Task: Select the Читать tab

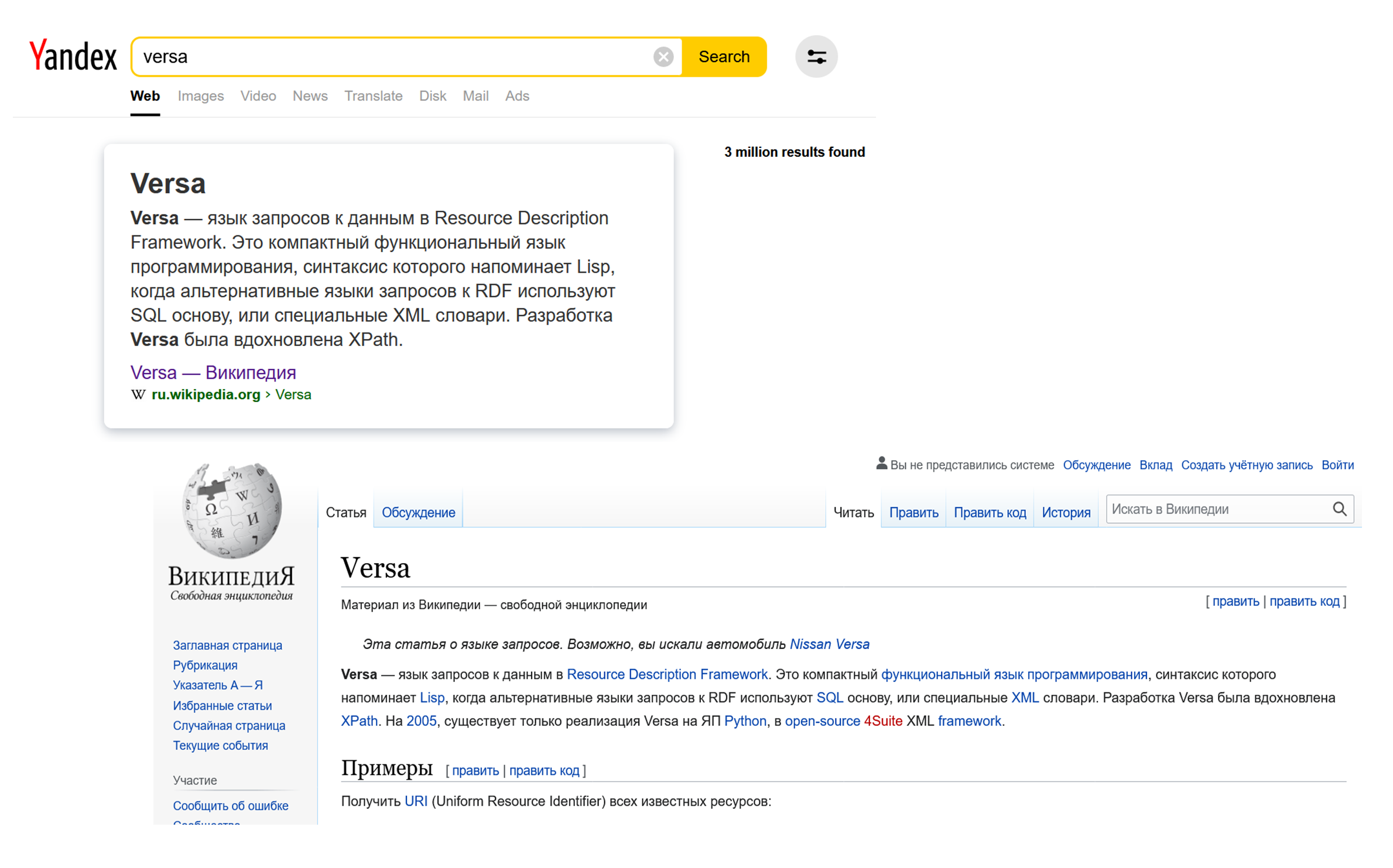Action: tap(853, 513)
